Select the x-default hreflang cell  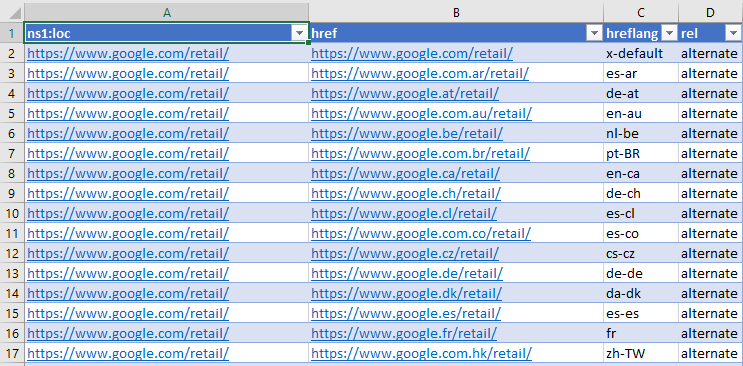click(x=641, y=54)
